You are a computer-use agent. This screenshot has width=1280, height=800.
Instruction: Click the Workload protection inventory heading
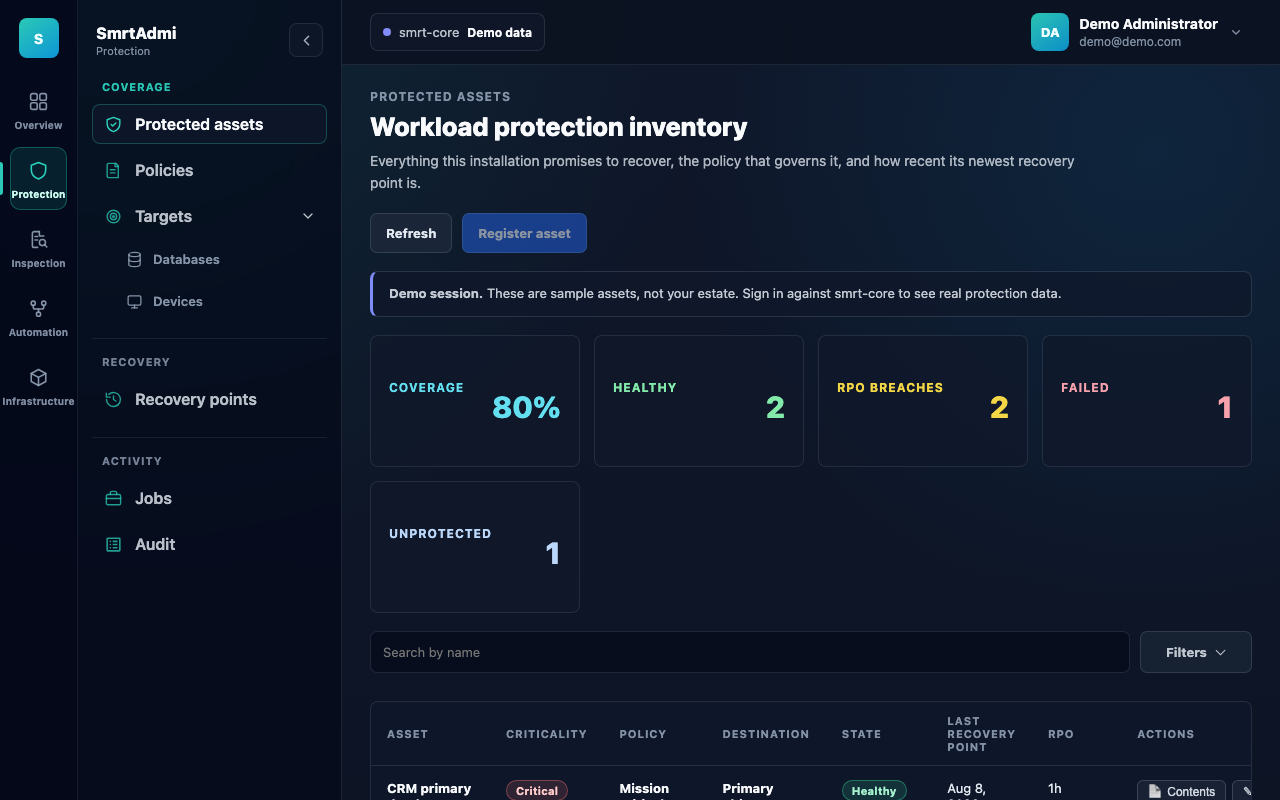(559, 127)
